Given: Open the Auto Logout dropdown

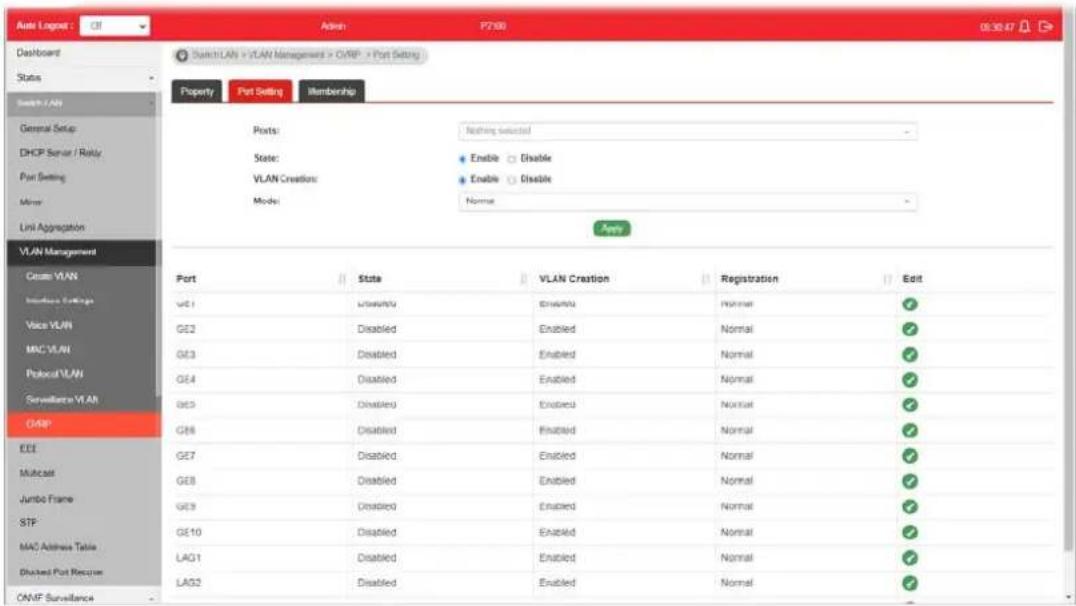Looking at the screenshot, I should pos(115,26).
